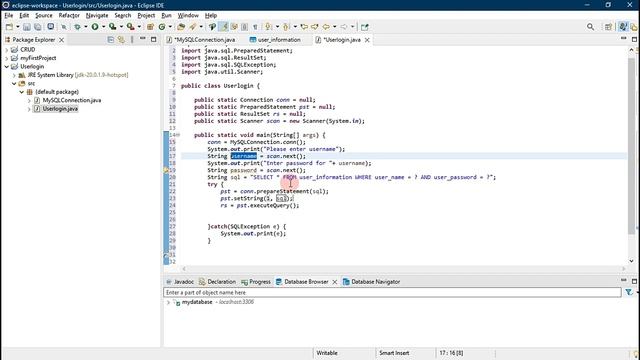Collapse the src folder
The width and height of the screenshot is (640, 360).
(x=14, y=83)
